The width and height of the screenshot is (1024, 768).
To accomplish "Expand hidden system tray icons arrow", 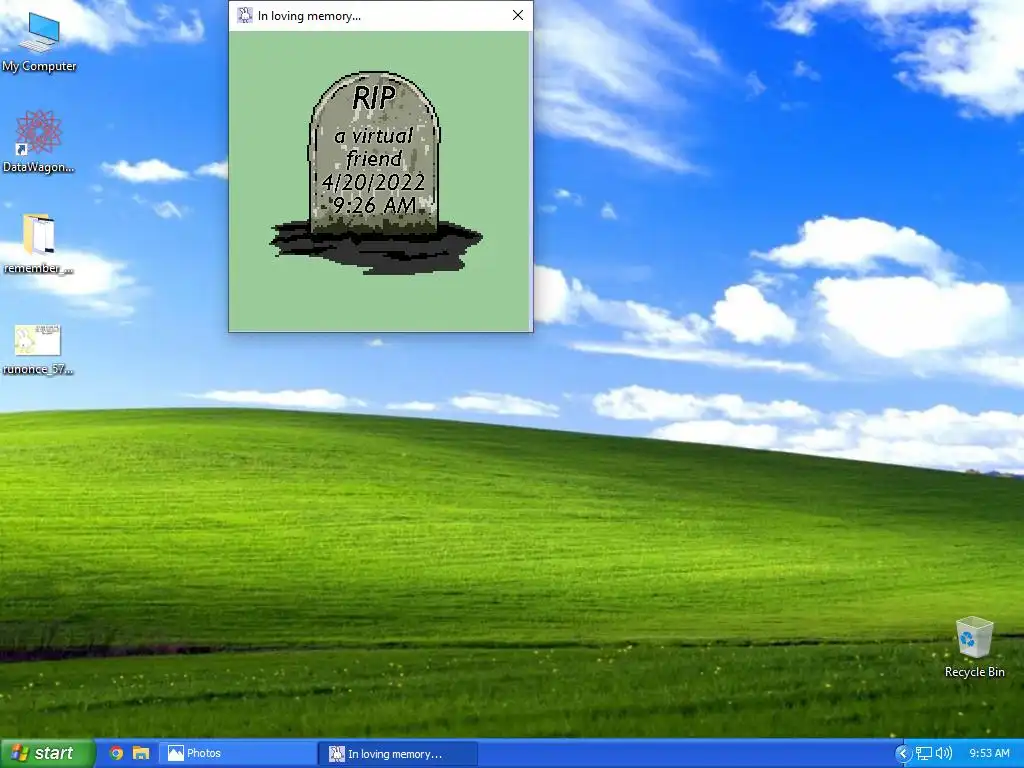I will [903, 754].
